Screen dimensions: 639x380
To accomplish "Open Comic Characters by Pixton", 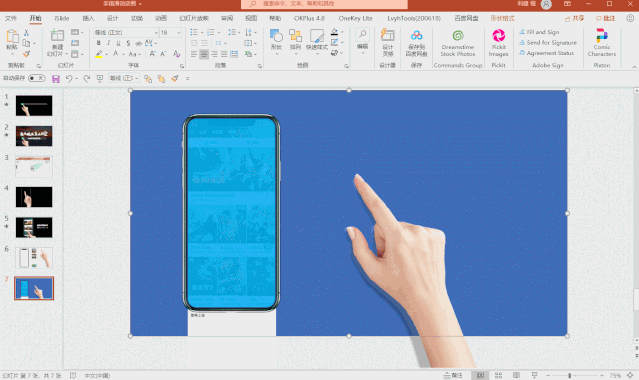I will click(602, 43).
